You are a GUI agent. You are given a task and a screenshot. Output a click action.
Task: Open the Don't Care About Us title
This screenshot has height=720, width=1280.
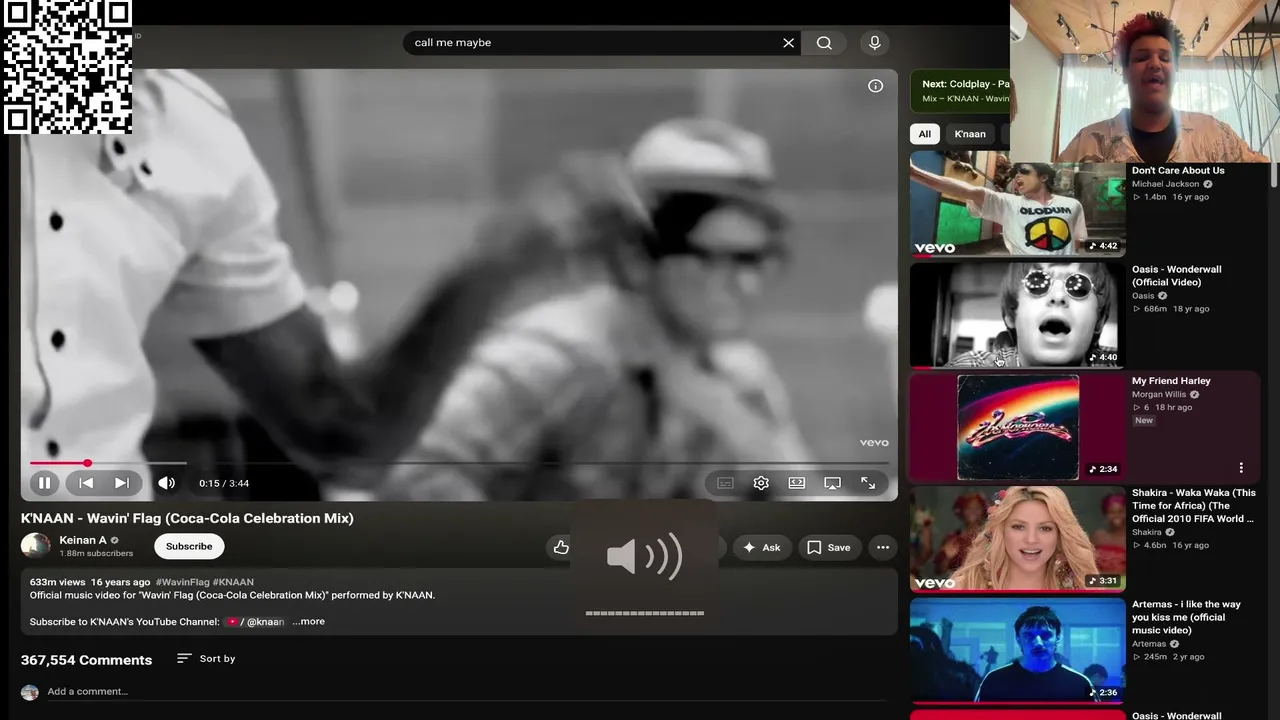tap(1178, 170)
